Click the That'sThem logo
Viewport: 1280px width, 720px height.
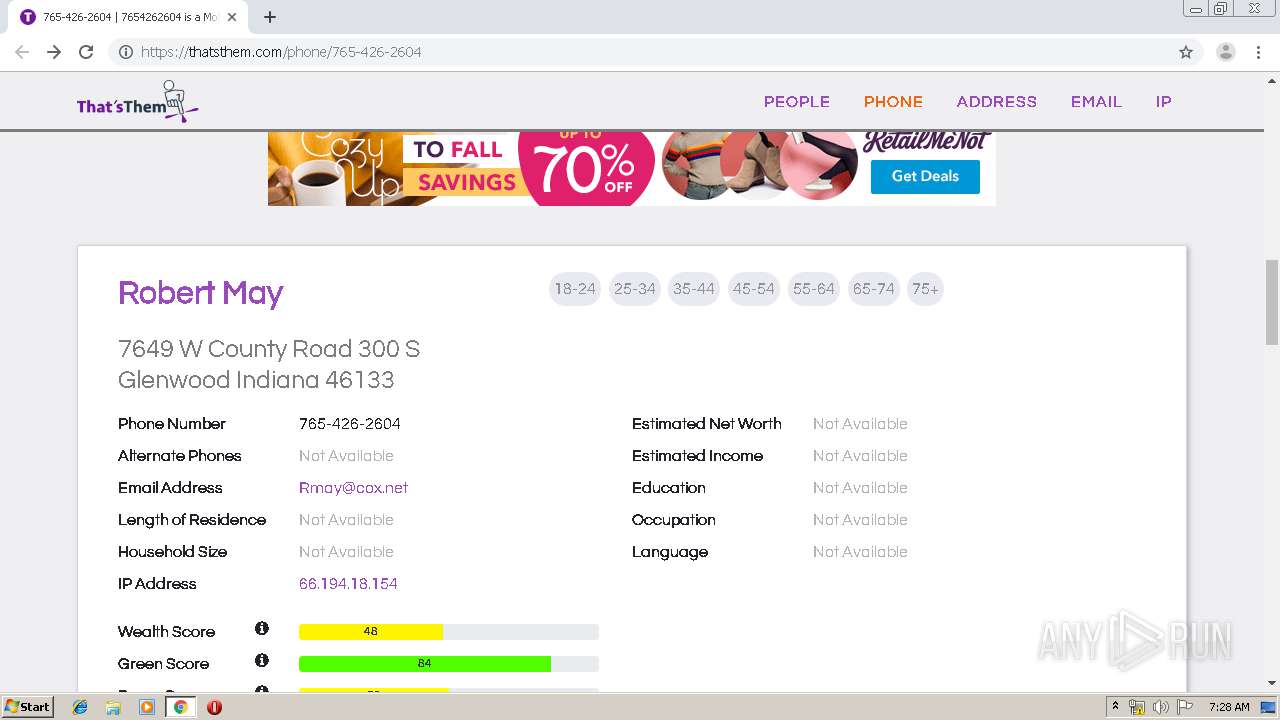pyautogui.click(x=137, y=101)
